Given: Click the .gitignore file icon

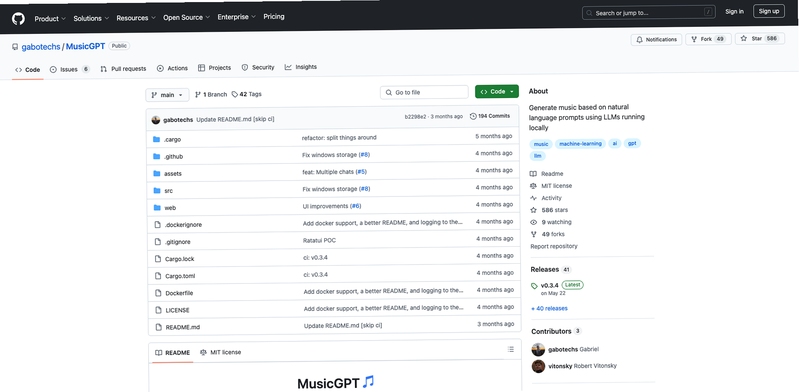Looking at the screenshot, I should [158, 242].
